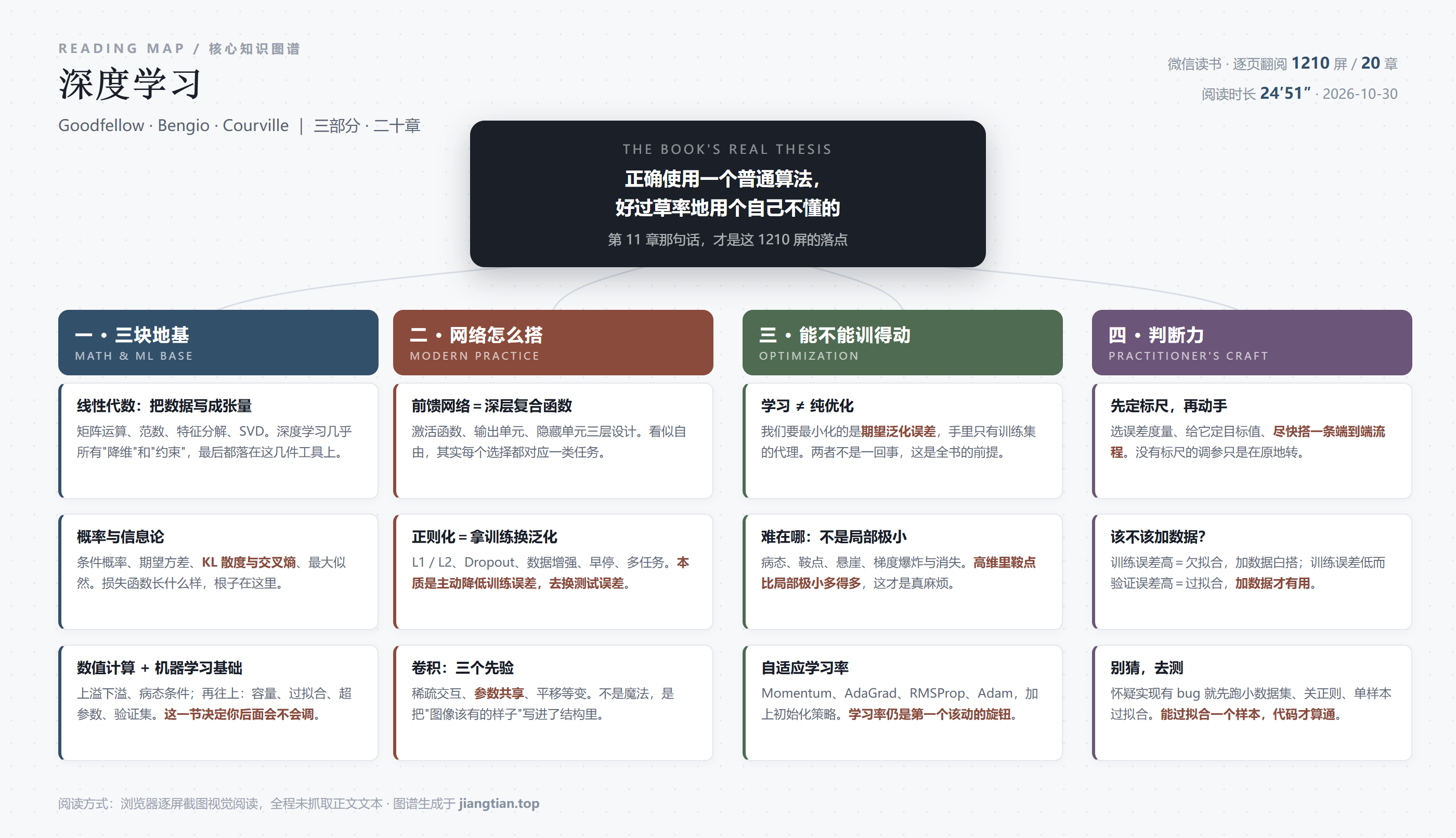Click the MODERN PRACTICE subtitle label

[474, 356]
